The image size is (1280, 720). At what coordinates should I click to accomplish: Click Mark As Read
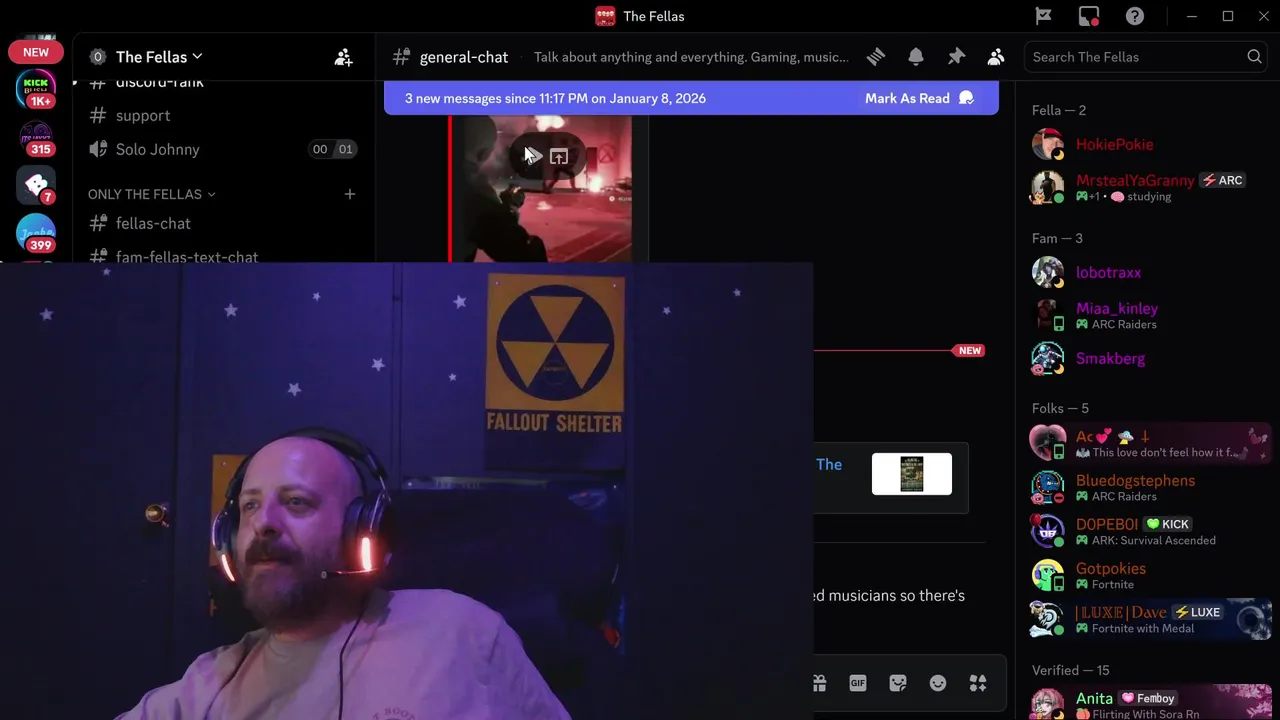pos(919,98)
